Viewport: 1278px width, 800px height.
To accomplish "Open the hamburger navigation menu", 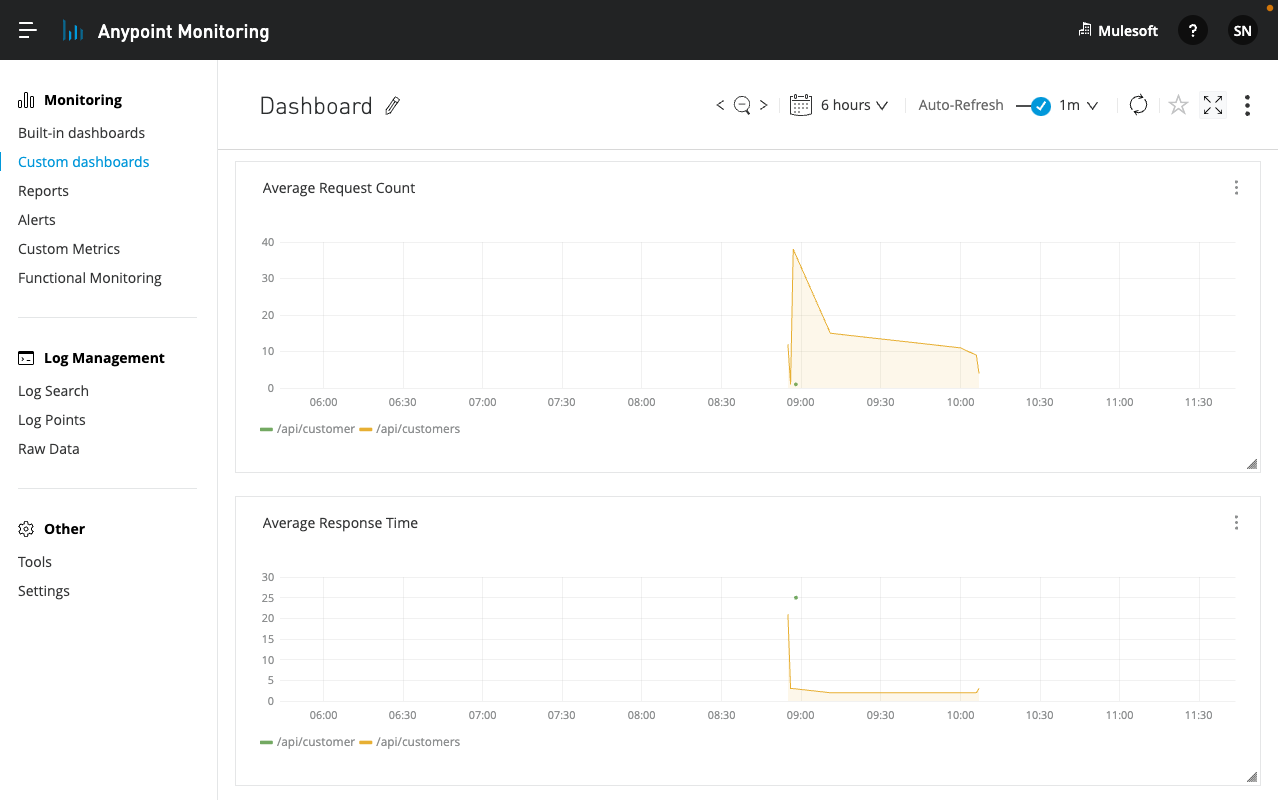I will pyautogui.click(x=27, y=29).
